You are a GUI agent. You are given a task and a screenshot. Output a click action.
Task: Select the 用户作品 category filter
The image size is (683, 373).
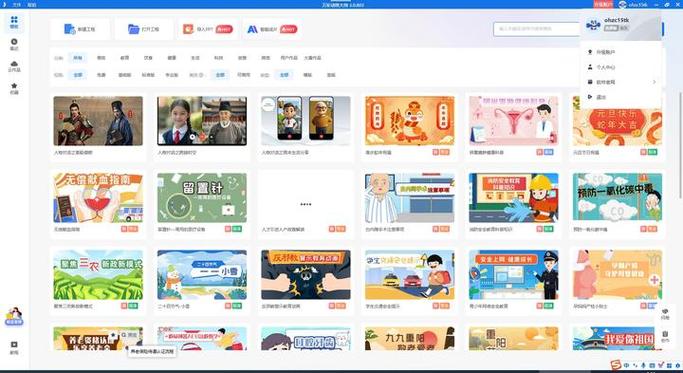point(289,58)
